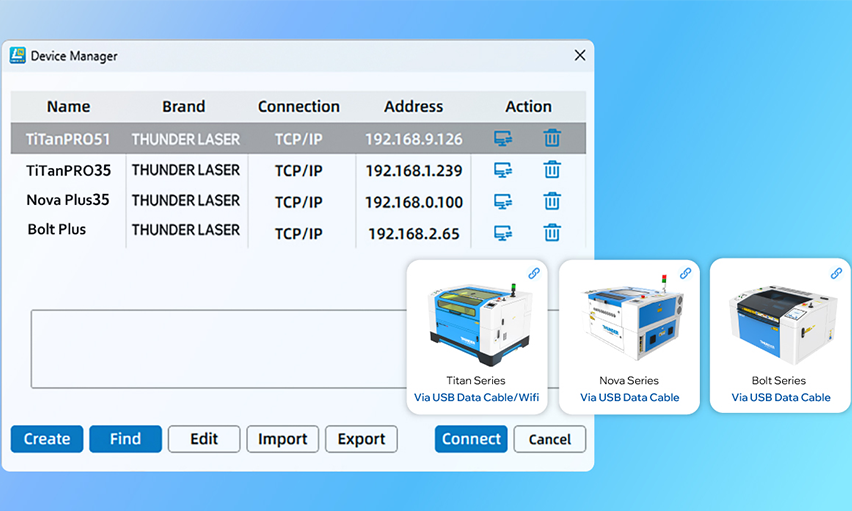Click the address 192.168.2.65
The width and height of the screenshot is (852, 511).
pyautogui.click(x=414, y=234)
